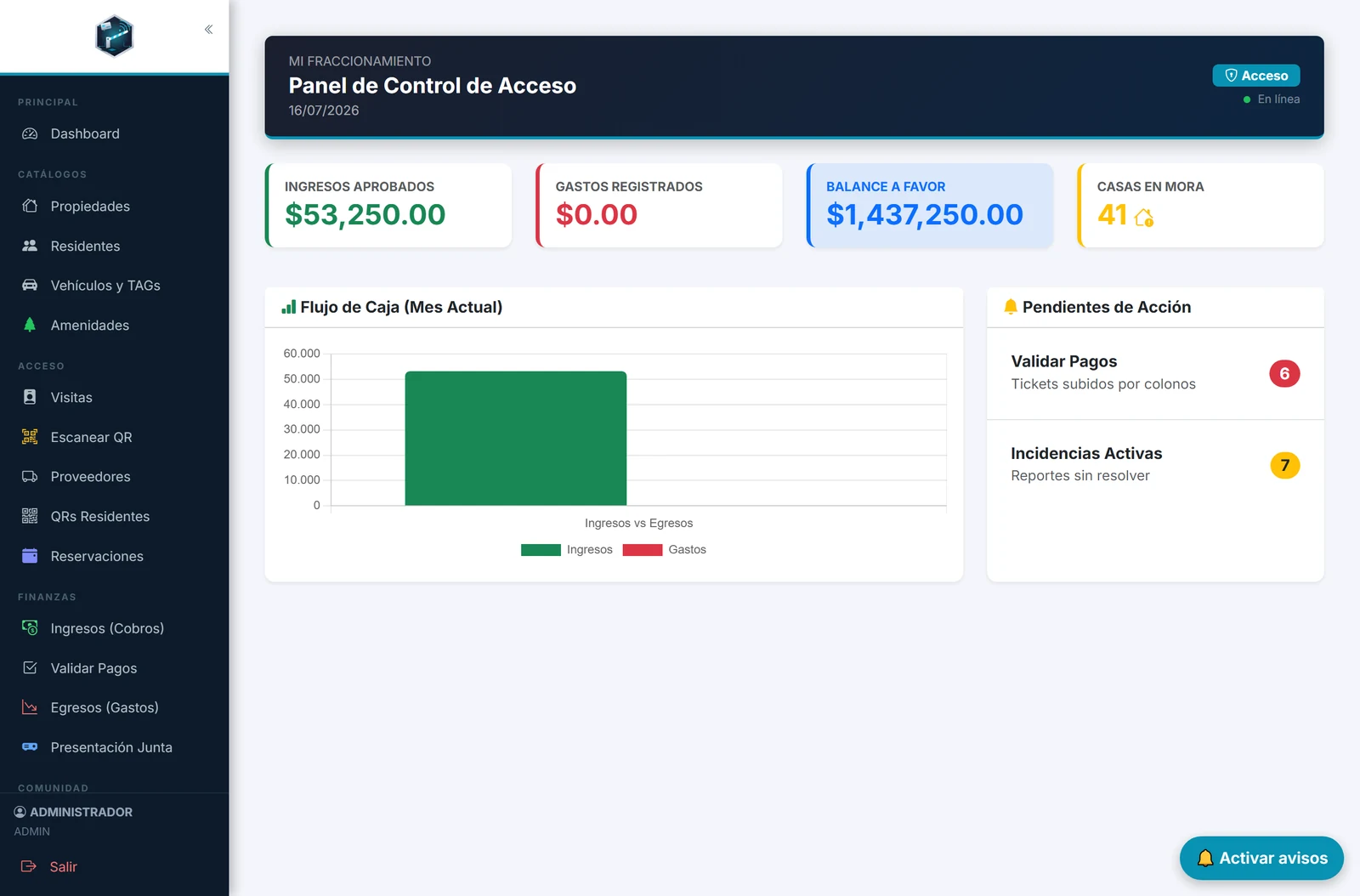Click the Visitas badge icon
Screen dimensions: 1360x896
(30, 397)
